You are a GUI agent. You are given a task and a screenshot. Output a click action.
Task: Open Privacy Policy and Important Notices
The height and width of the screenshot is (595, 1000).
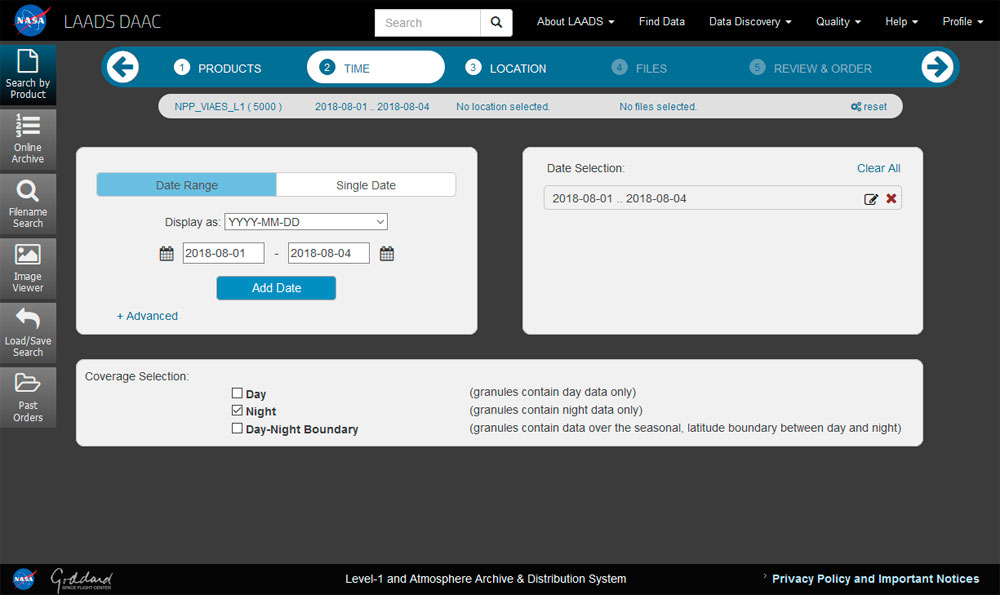(x=875, y=579)
